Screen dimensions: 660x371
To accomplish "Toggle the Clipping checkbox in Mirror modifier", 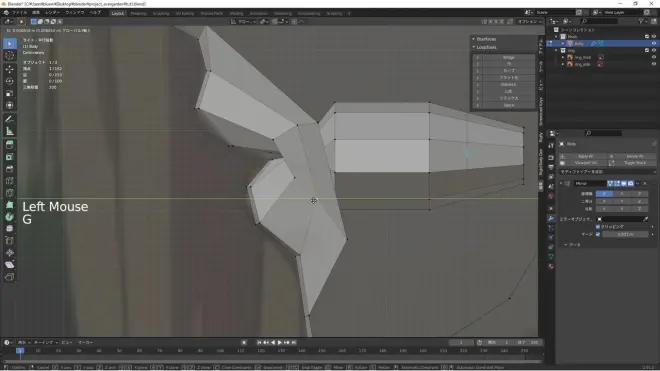I will (x=598, y=227).
